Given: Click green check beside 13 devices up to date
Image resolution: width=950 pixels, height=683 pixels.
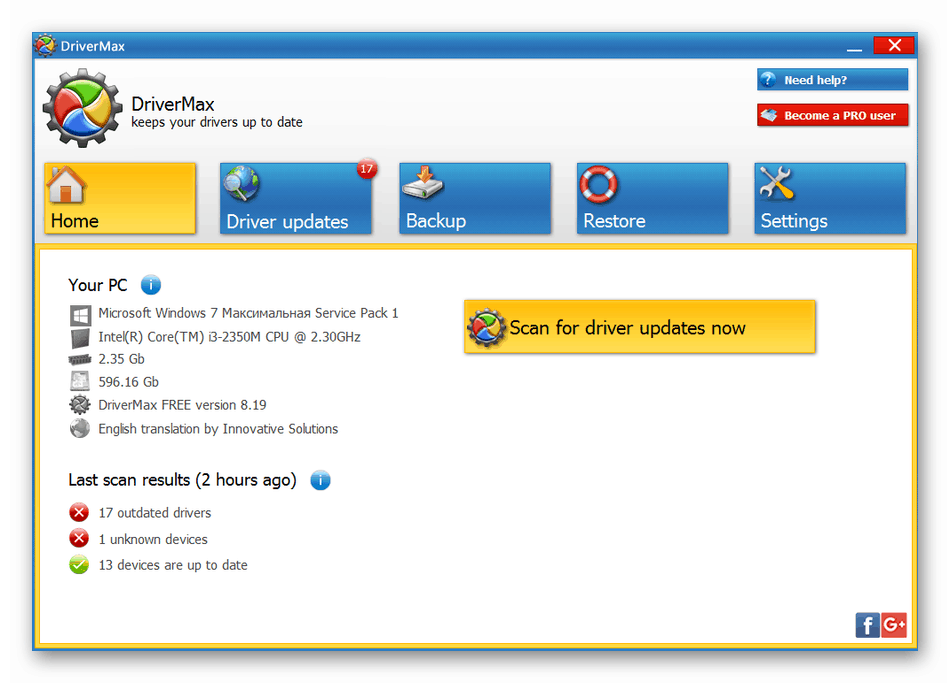Looking at the screenshot, I should click(x=79, y=564).
